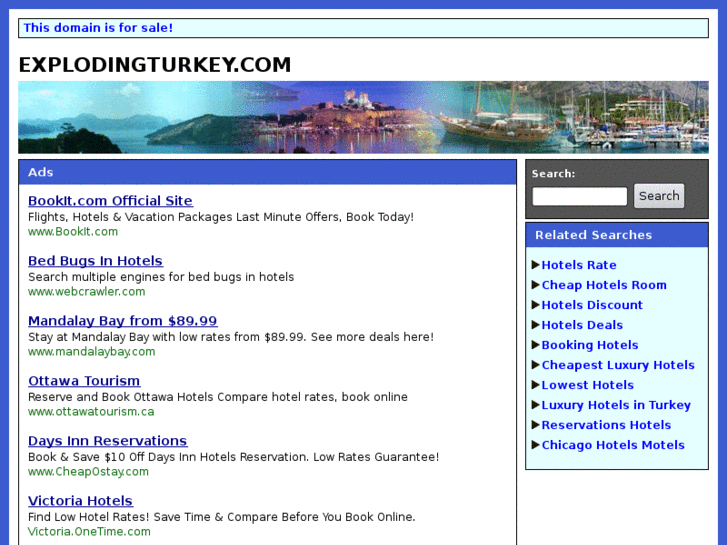Click the arrow icon beside Cheap Hotels Room
This screenshot has width=727, height=545.
pyautogui.click(x=536, y=285)
